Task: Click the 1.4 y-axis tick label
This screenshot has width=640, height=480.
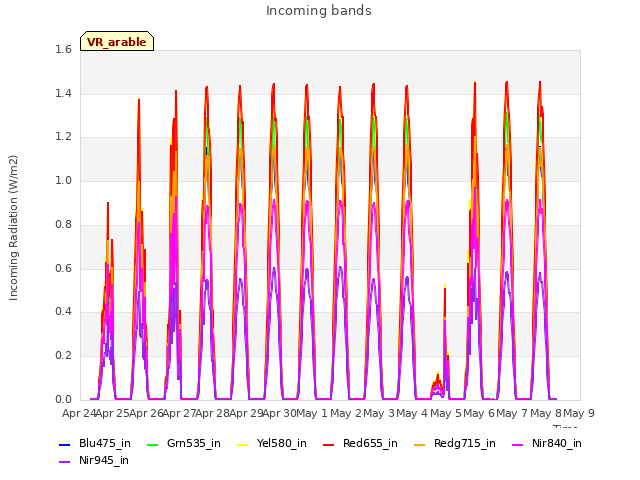Action: (x=63, y=93)
